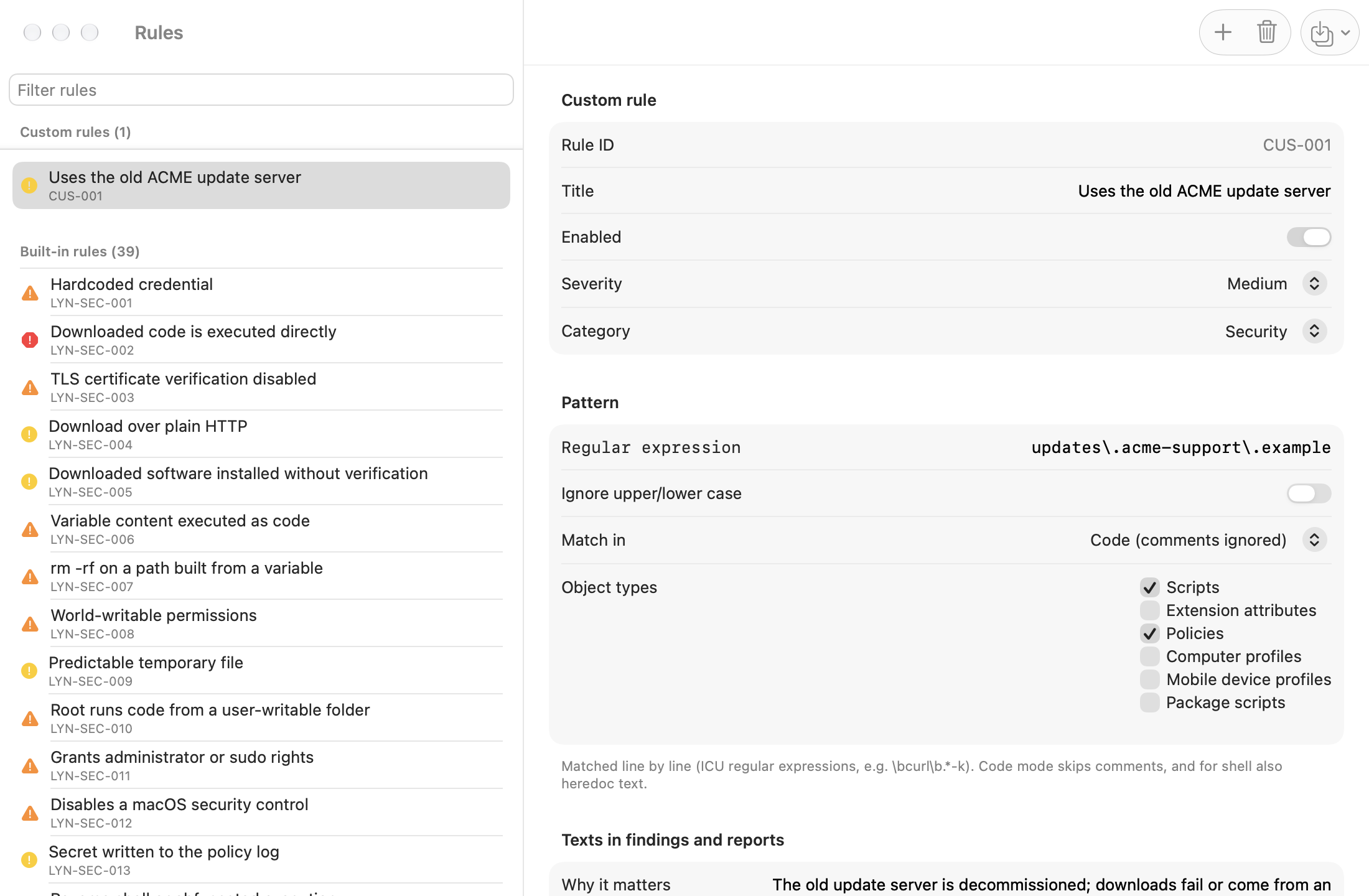Click the yellow icon beside the CUS-001 custom rule
This screenshot has height=896, width=1369.
pos(29,185)
